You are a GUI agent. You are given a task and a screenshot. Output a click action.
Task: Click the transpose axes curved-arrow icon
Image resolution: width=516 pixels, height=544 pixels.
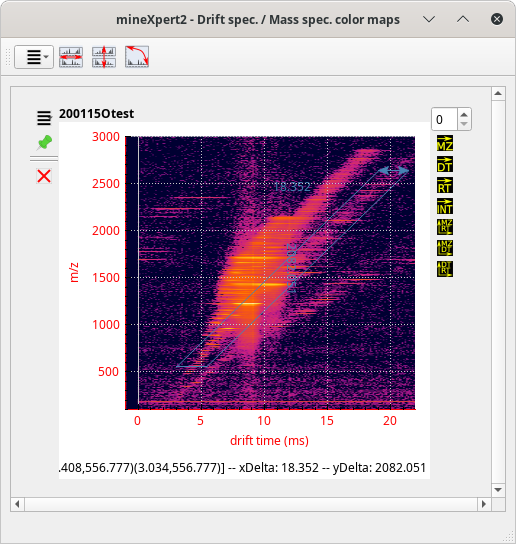pos(137,57)
